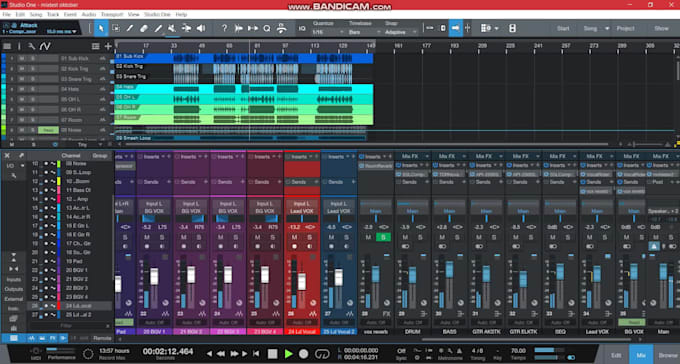Viewport: 680px width, 364px height.
Task: Toggle the loop button in transport
Action: pyautogui.click(x=322, y=354)
